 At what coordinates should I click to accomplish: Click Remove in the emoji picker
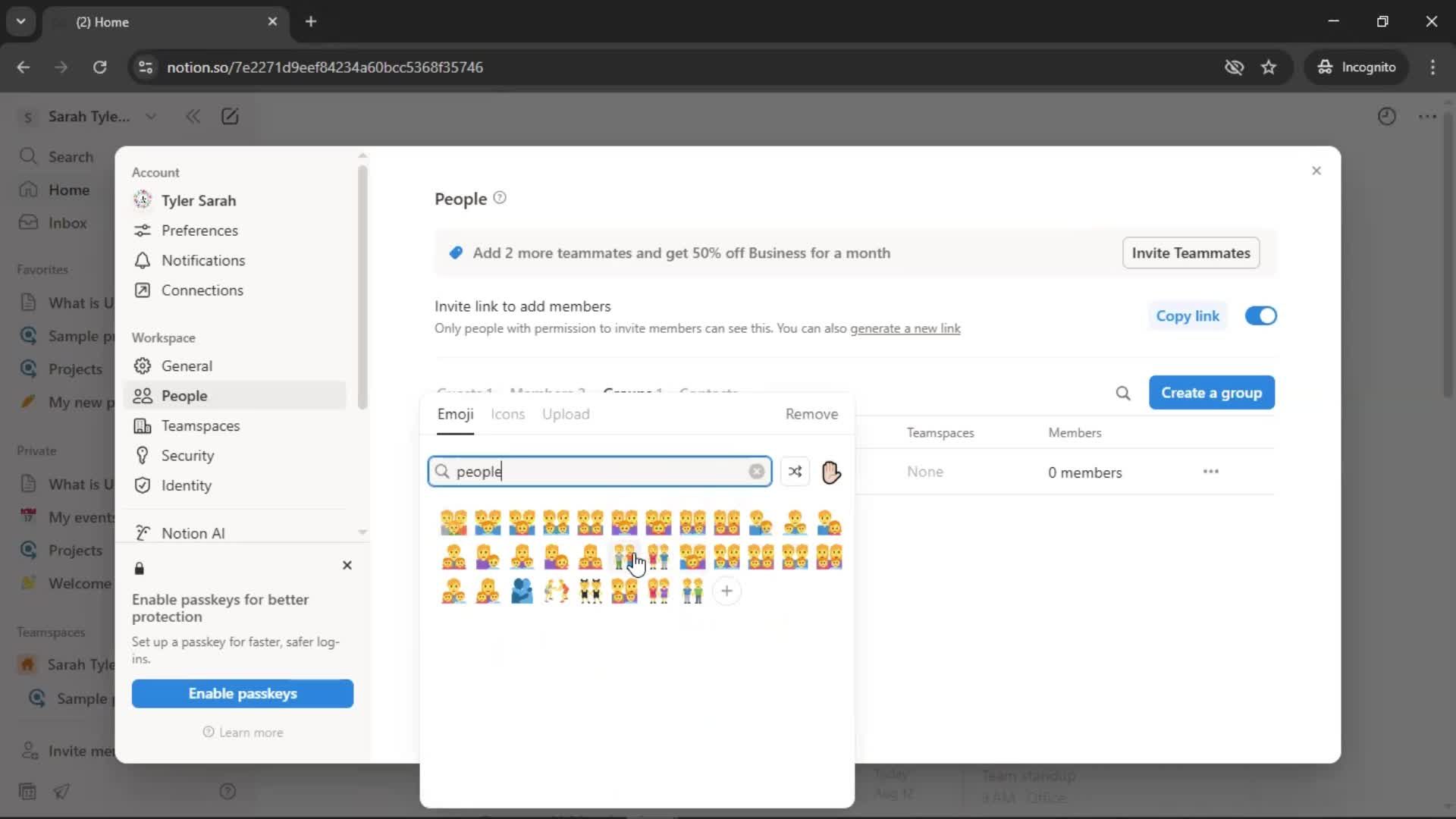pyautogui.click(x=811, y=414)
